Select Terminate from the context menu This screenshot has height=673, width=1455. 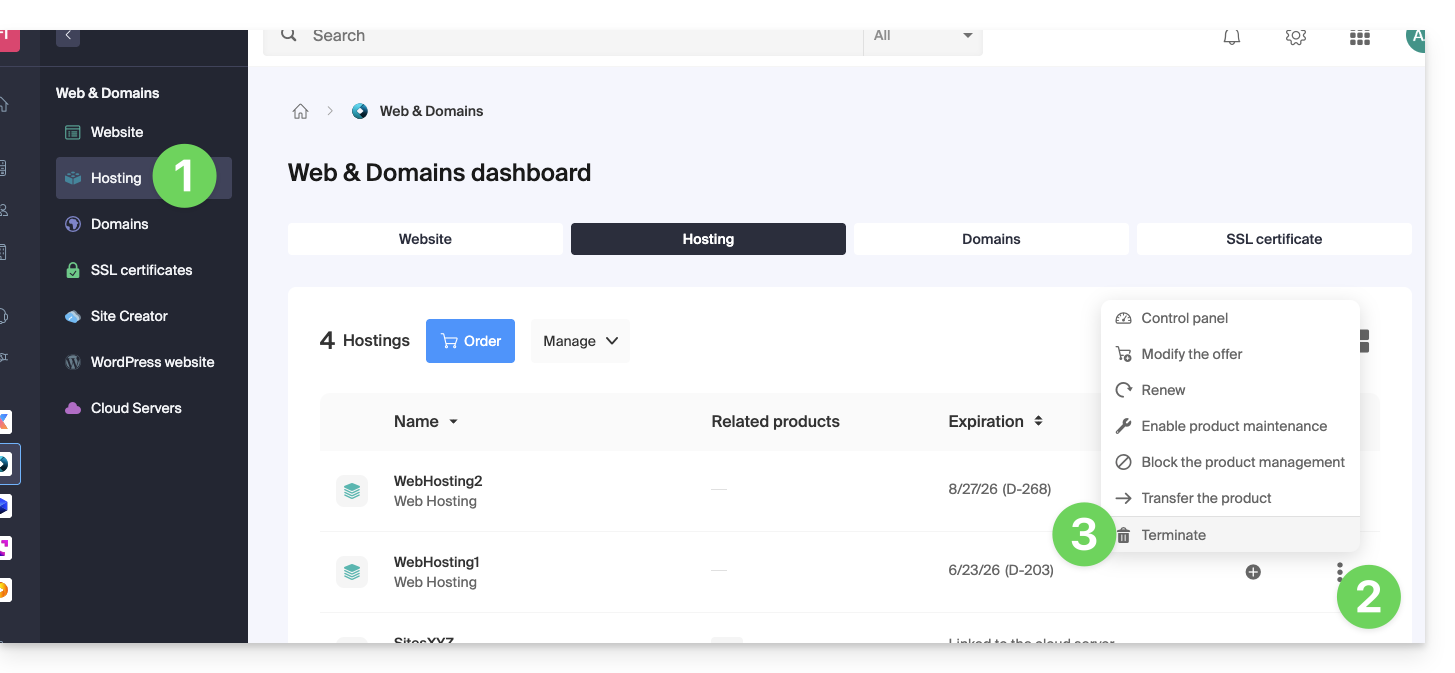1173,535
